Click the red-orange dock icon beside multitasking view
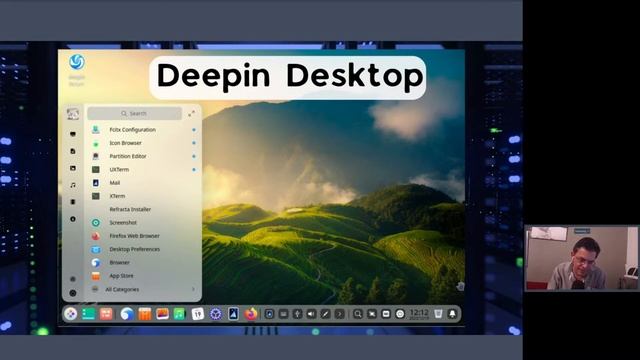The width and height of the screenshot is (640, 360). point(106,314)
